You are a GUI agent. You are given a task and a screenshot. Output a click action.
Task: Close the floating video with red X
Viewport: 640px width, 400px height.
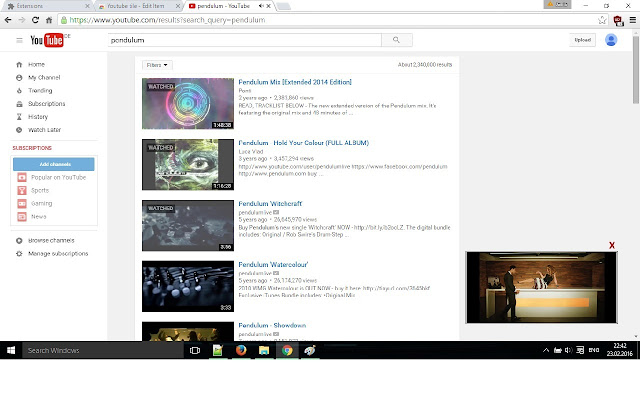tap(611, 245)
